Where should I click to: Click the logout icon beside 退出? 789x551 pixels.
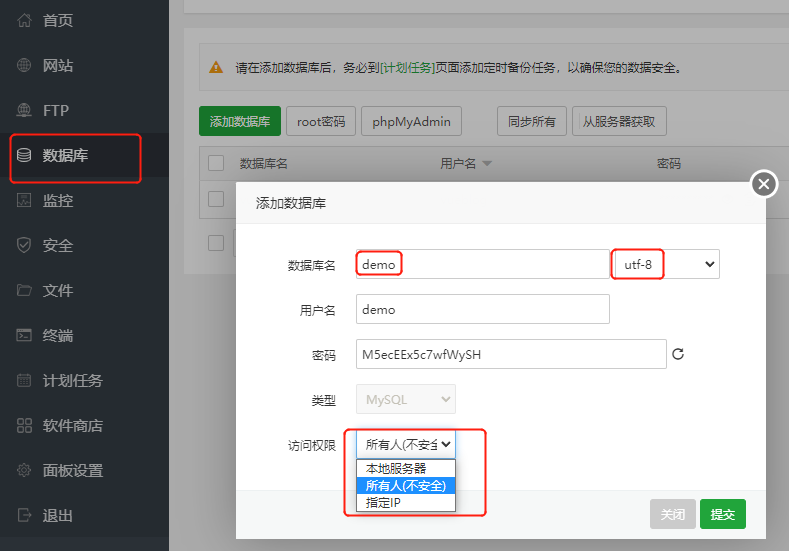pyautogui.click(x=24, y=515)
